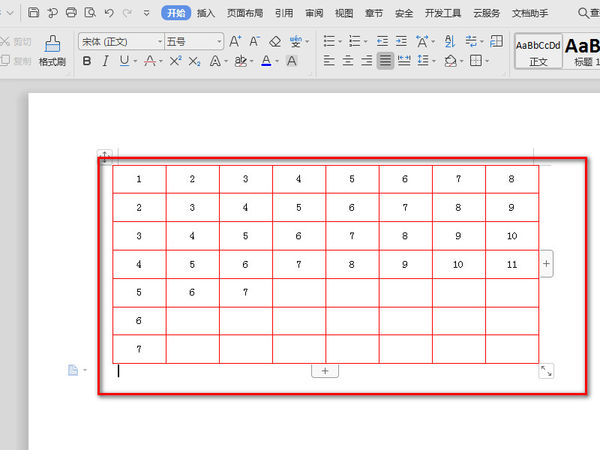Open font color dropdown arrow
Image resolution: width=600 pixels, height=450 pixels.
(x=277, y=61)
